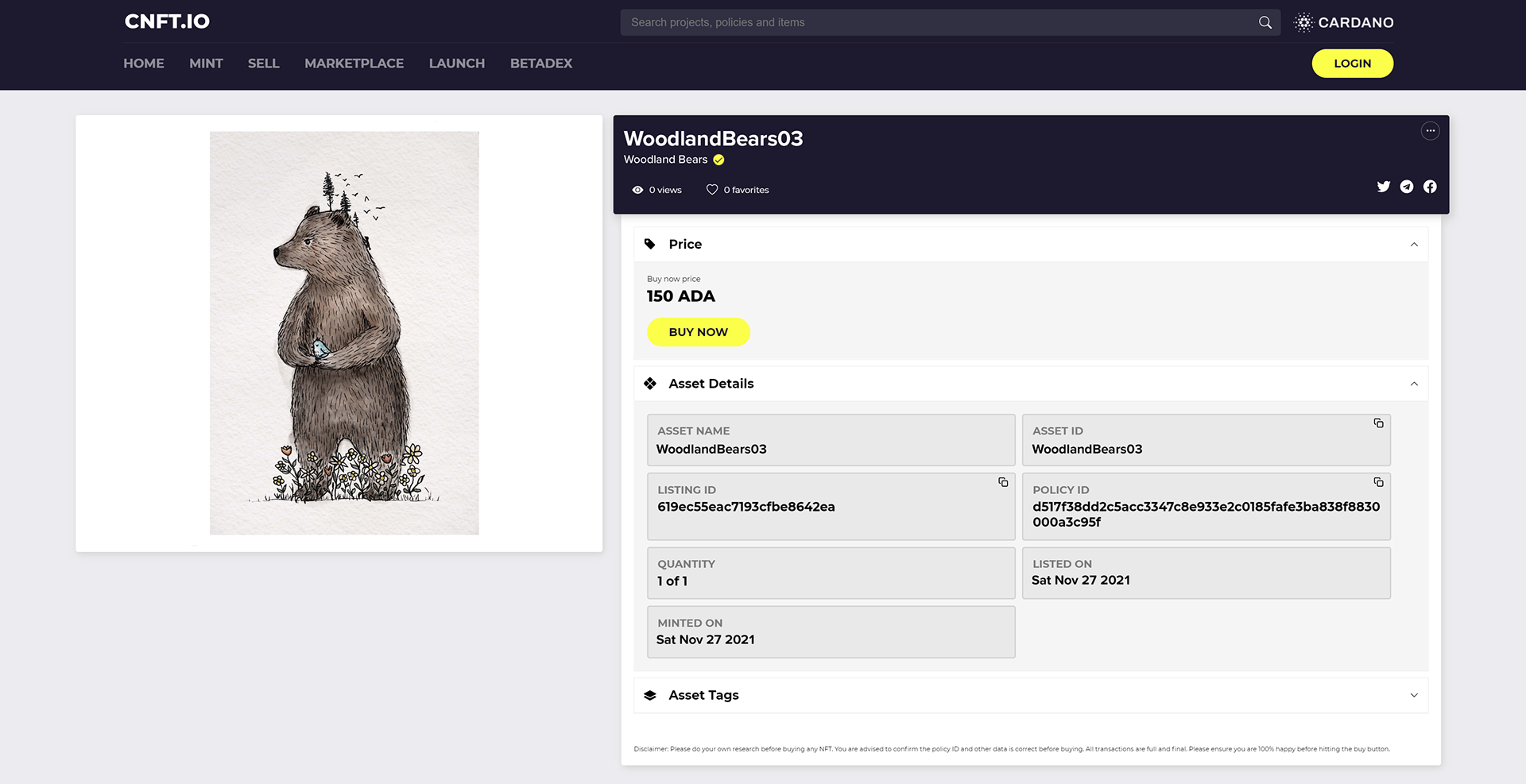Expand the Asset Tags section chevron
Viewport: 1526px width, 784px height.
[1414, 695]
